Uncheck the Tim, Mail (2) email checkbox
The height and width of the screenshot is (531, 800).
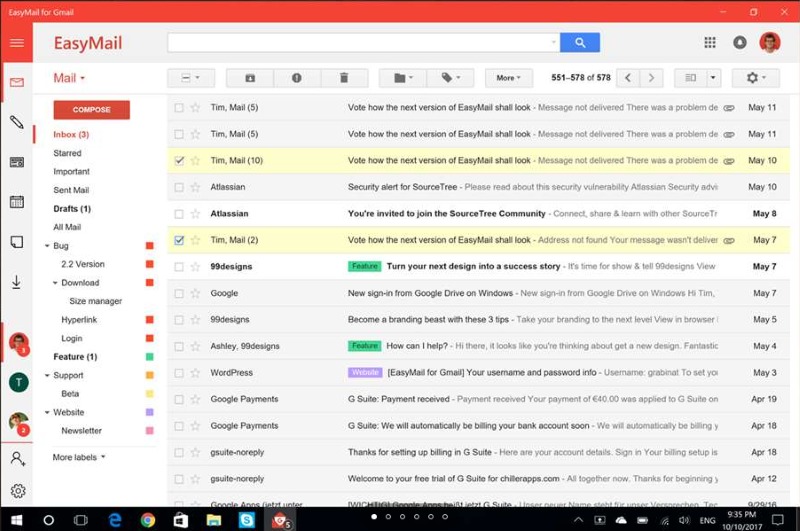pos(179,240)
